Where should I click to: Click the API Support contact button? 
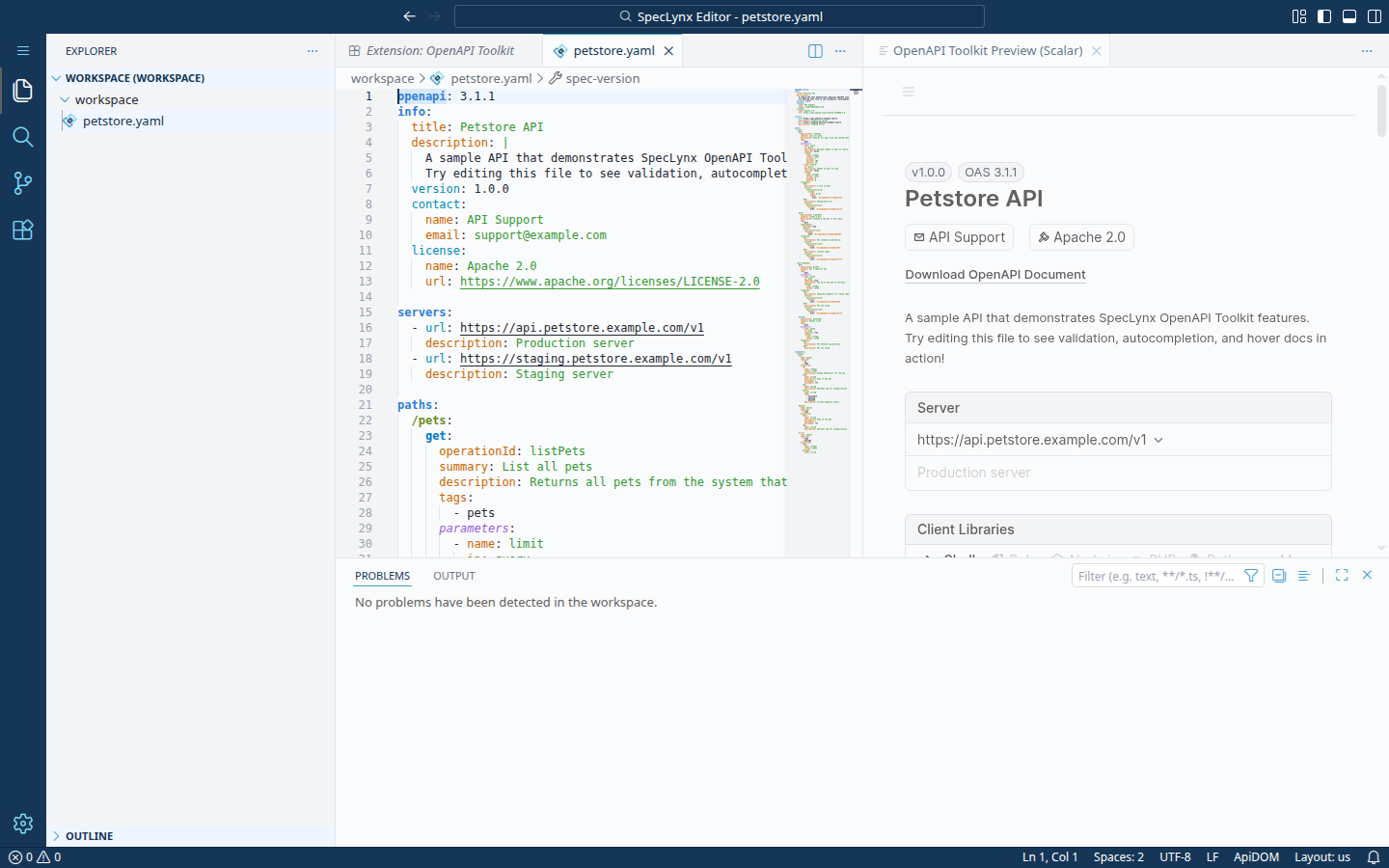click(959, 237)
